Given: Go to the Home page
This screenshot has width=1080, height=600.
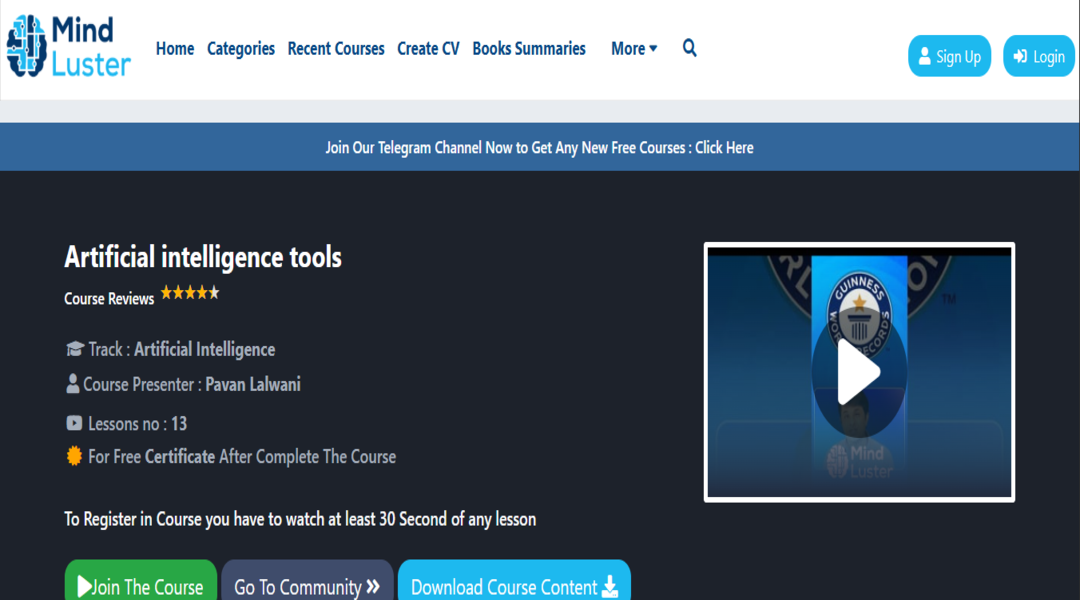Looking at the screenshot, I should pos(175,49).
